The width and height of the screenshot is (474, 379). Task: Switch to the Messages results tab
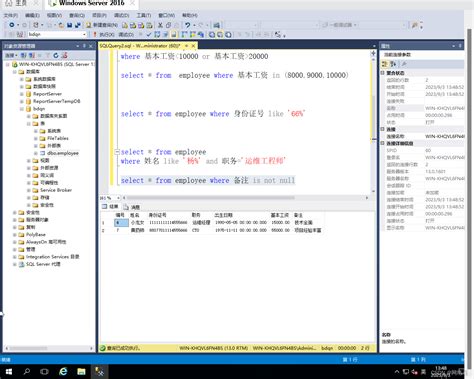click(x=132, y=207)
